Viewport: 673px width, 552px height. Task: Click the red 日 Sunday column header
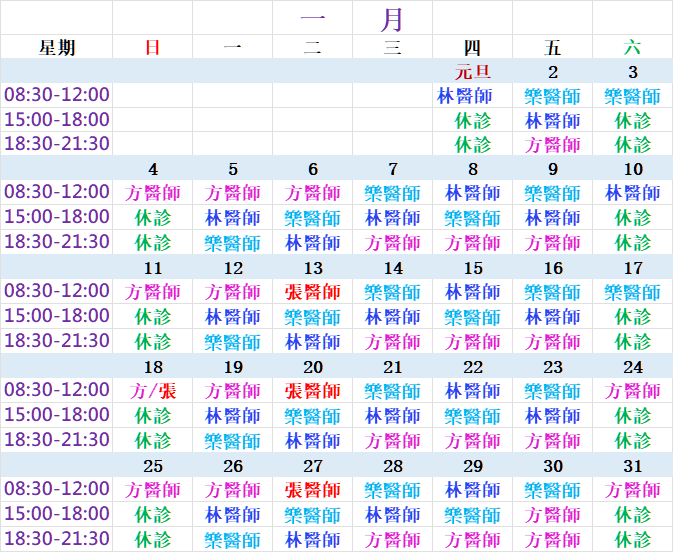[153, 47]
